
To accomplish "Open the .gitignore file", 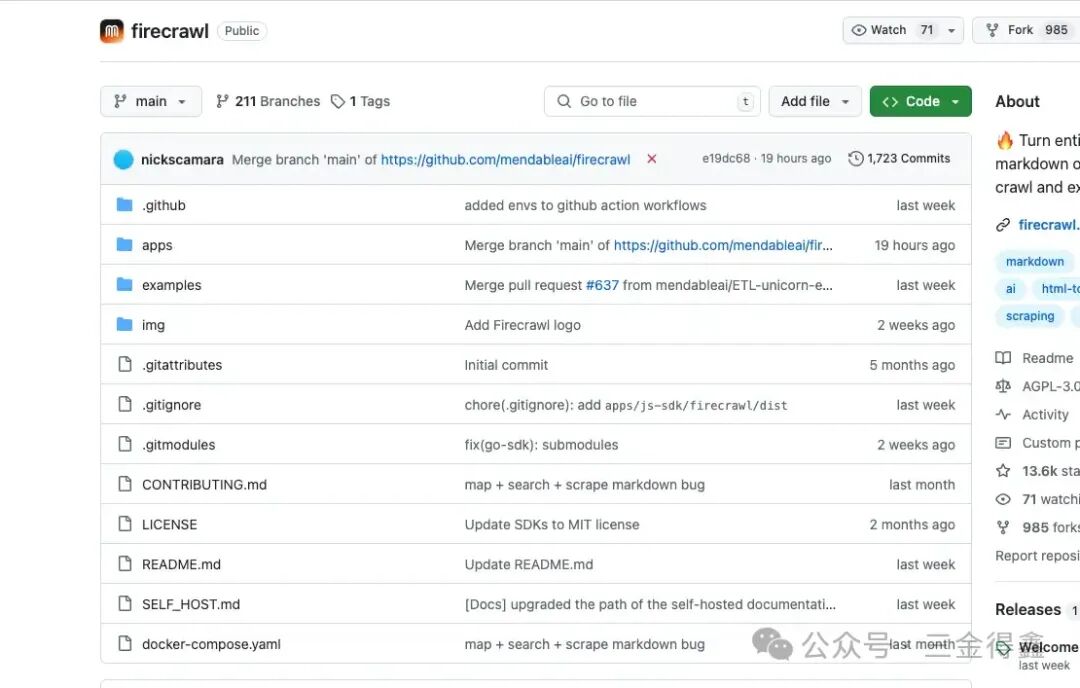I will [x=172, y=405].
